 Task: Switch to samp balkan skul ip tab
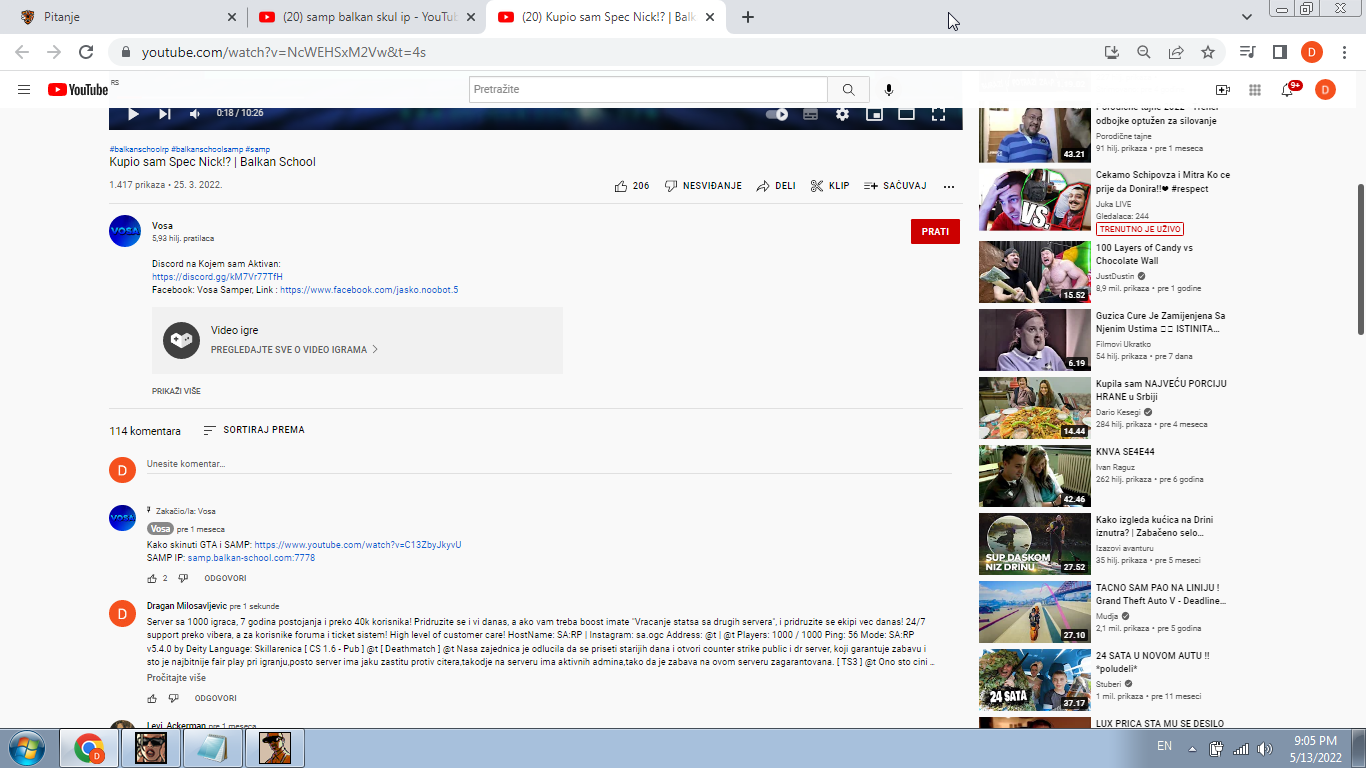(x=365, y=17)
